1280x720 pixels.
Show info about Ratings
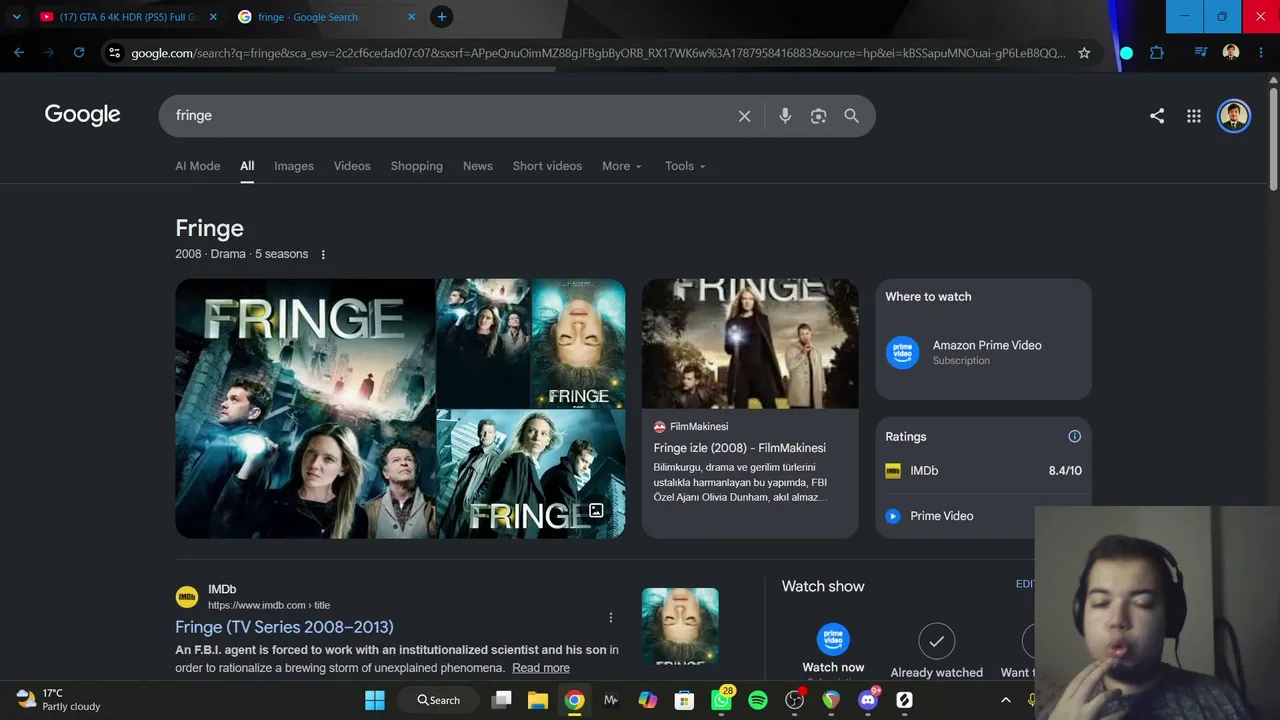coord(1074,437)
